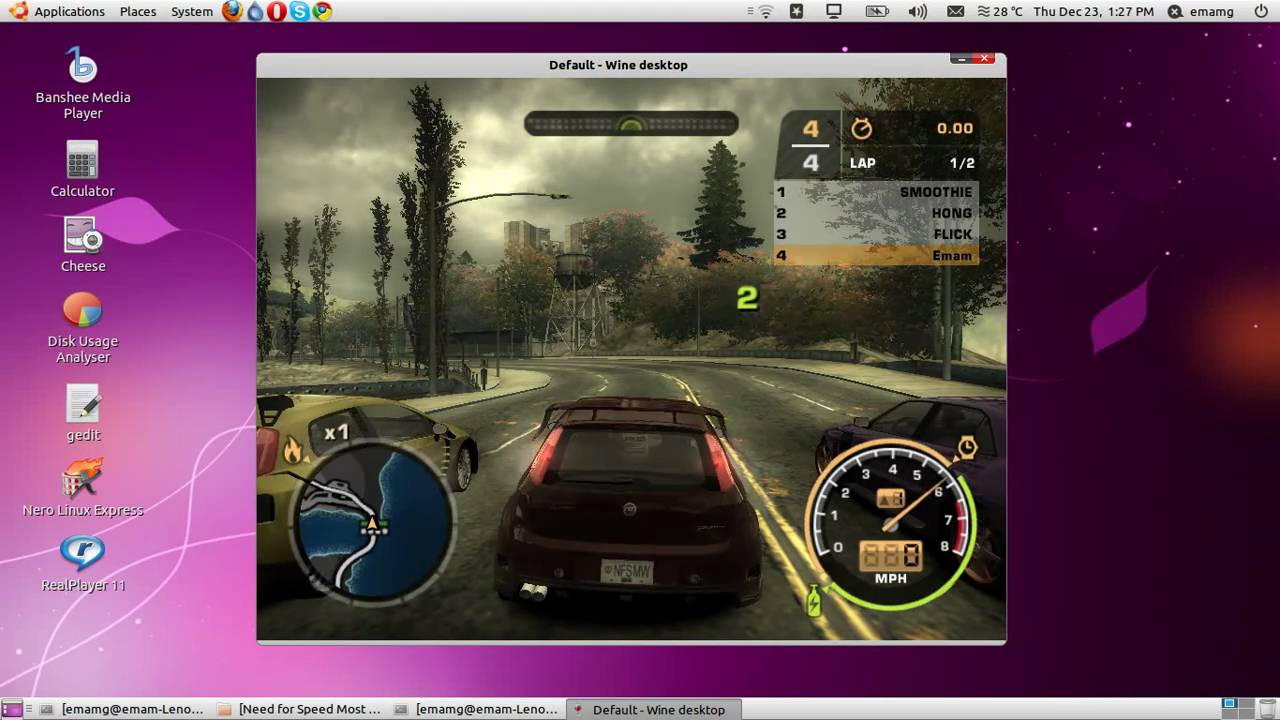Open the emamg user menu
This screenshot has height=720, width=1280.
pyautogui.click(x=1201, y=11)
